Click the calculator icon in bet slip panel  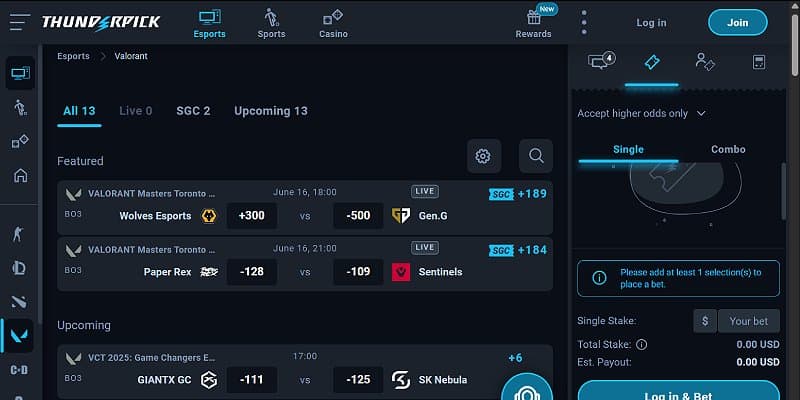[759, 62]
